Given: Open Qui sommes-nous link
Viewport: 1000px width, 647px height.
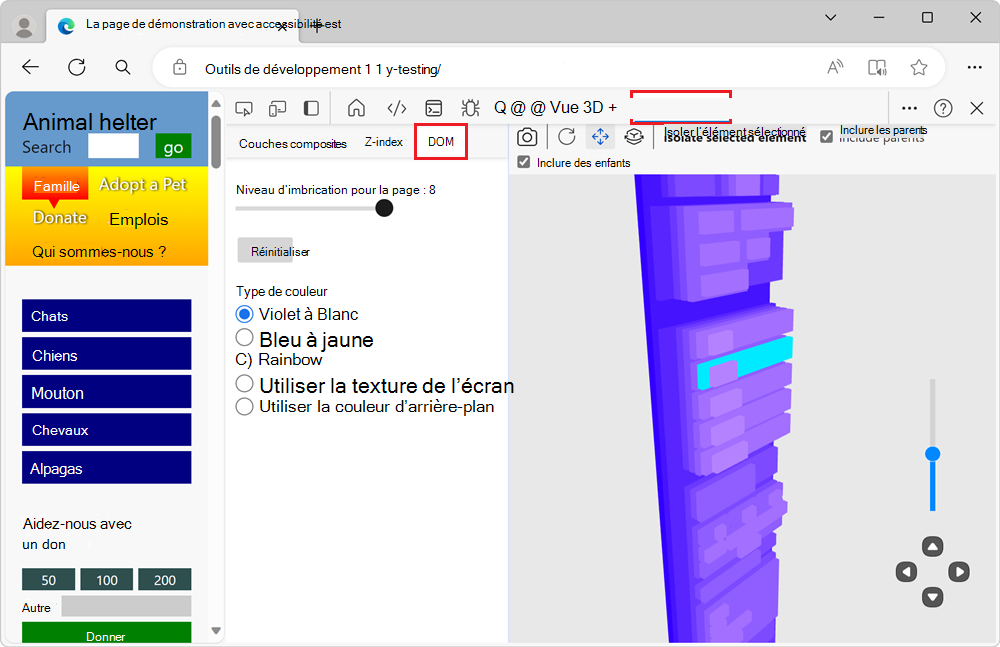Looking at the screenshot, I should point(99,251).
